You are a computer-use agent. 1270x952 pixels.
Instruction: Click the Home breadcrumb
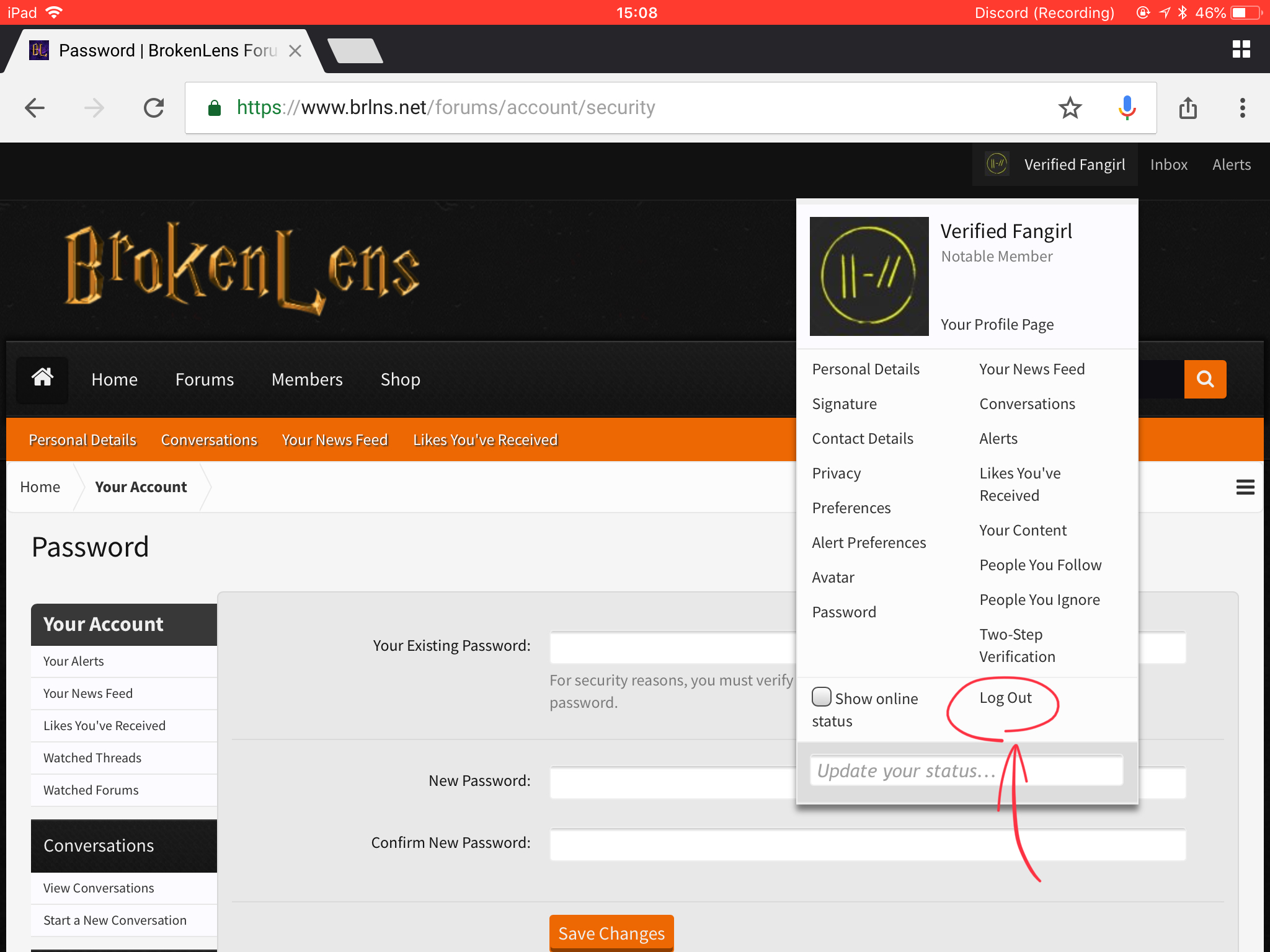coord(40,487)
